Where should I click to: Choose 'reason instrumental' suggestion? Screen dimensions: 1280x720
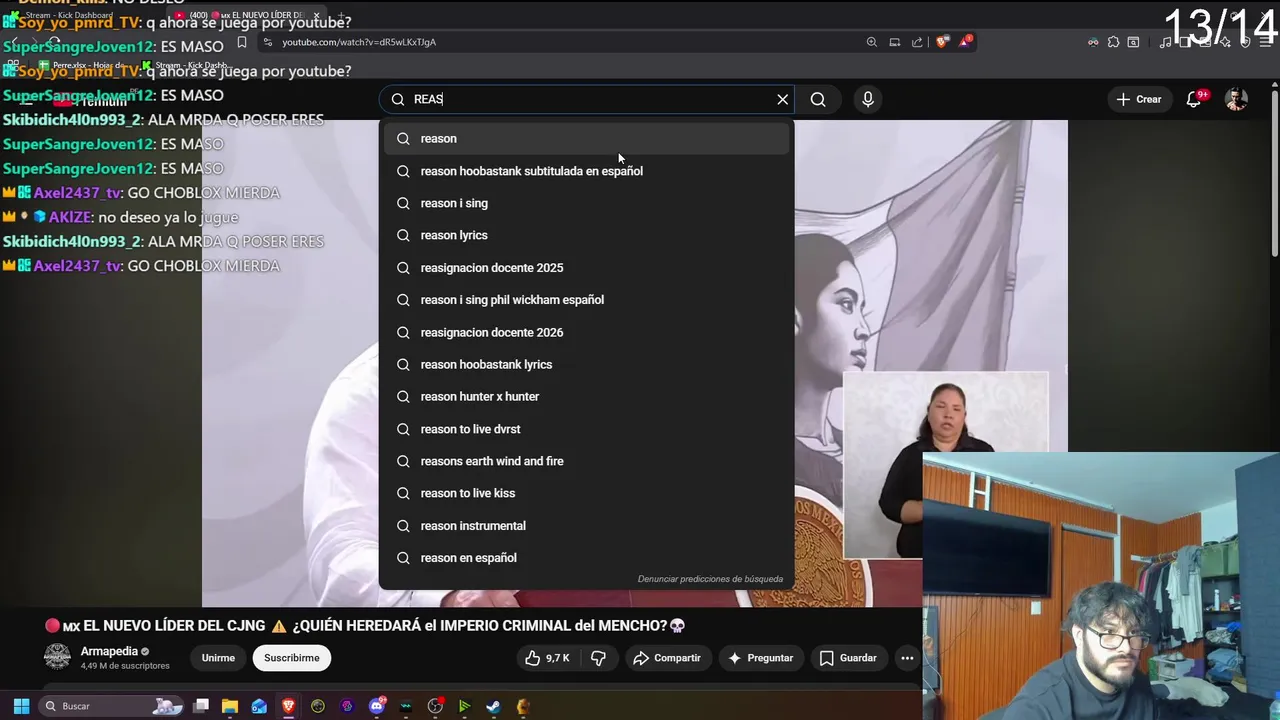click(587, 526)
